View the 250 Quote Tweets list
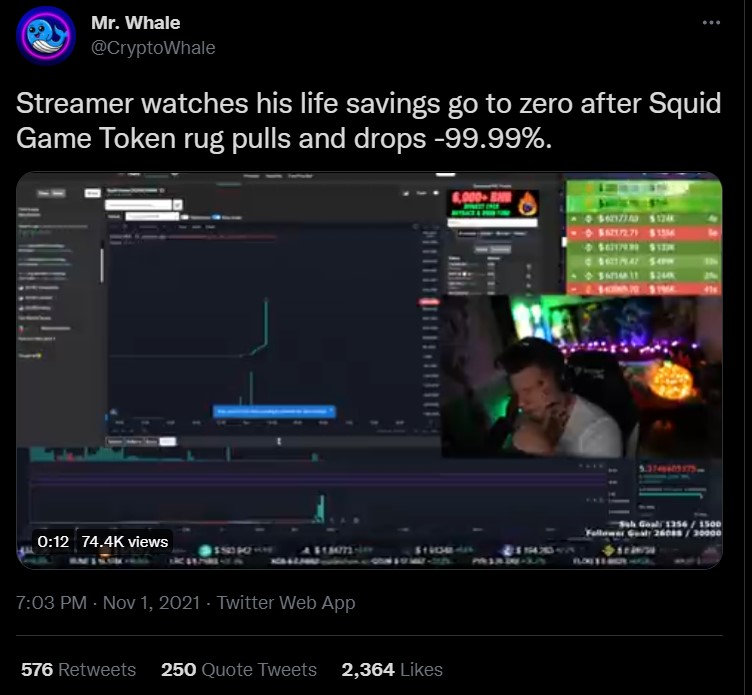This screenshot has height=695, width=752. pos(239,670)
